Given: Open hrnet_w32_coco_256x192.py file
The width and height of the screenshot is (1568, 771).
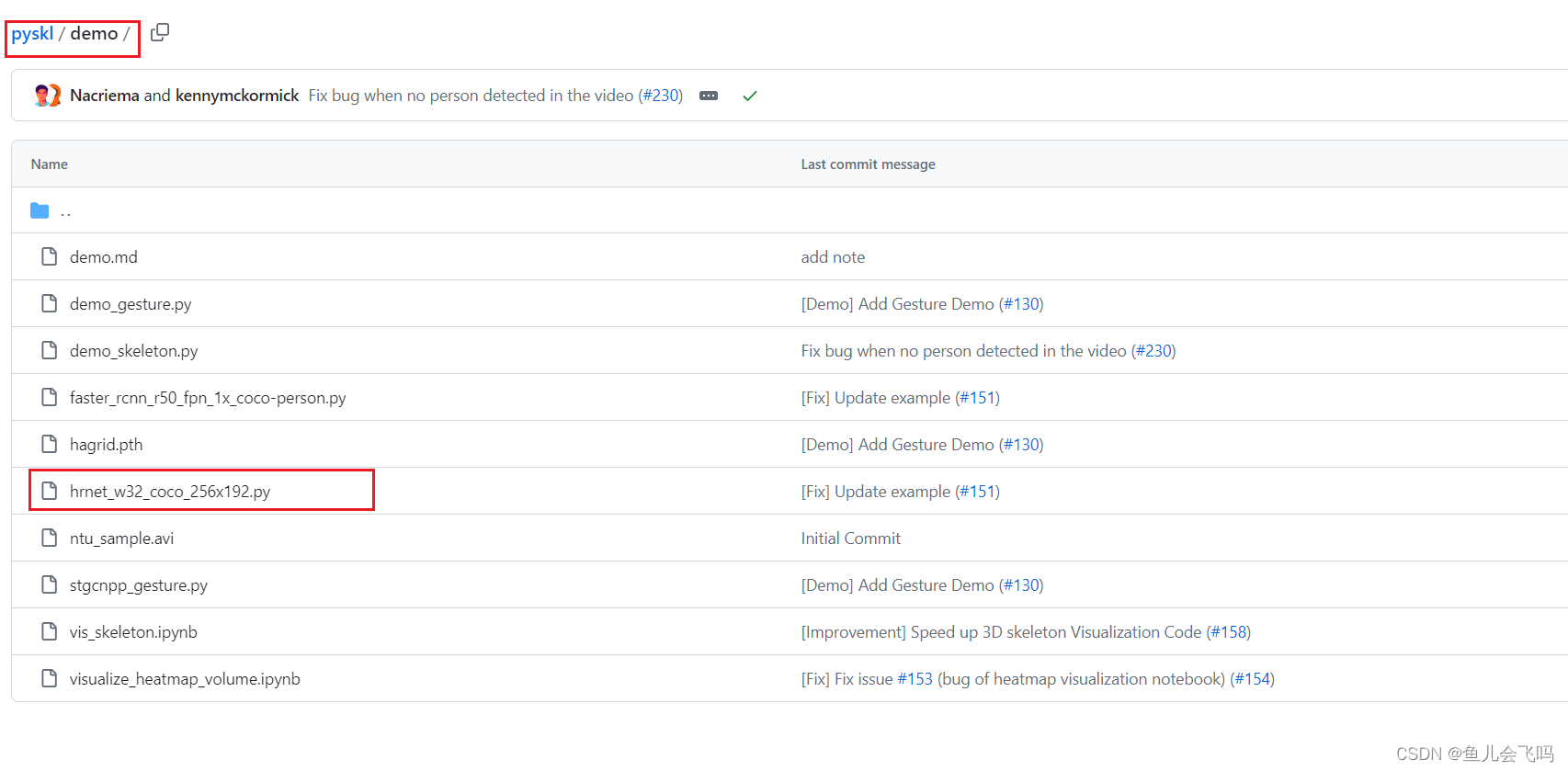Looking at the screenshot, I should click(x=170, y=492).
